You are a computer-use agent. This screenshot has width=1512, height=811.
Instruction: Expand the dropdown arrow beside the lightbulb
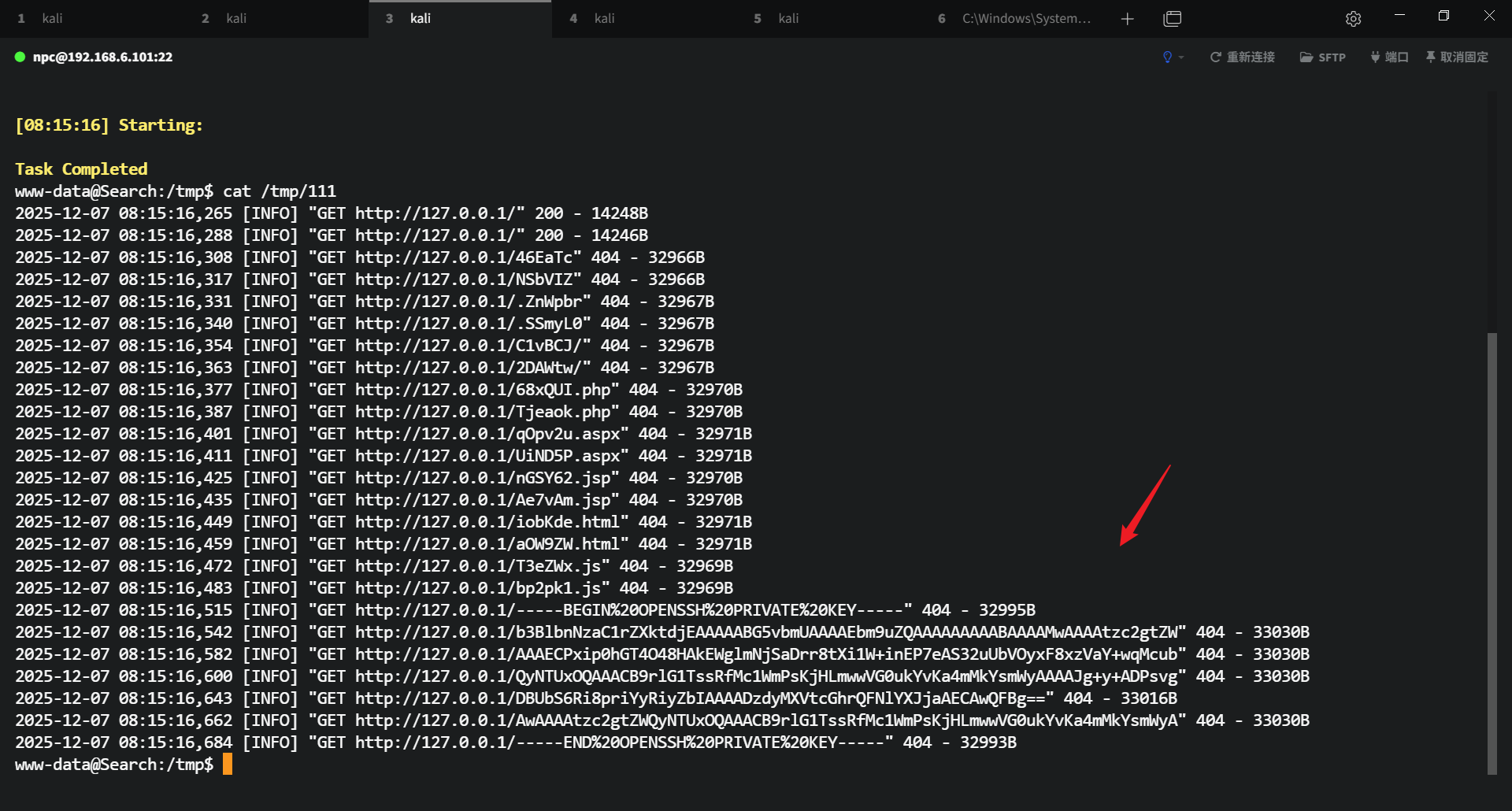[1181, 57]
